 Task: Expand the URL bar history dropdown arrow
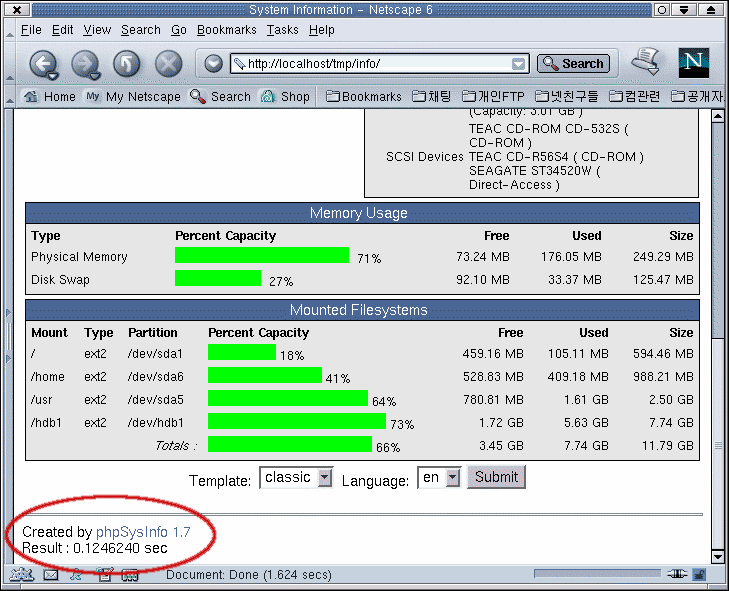click(x=518, y=64)
